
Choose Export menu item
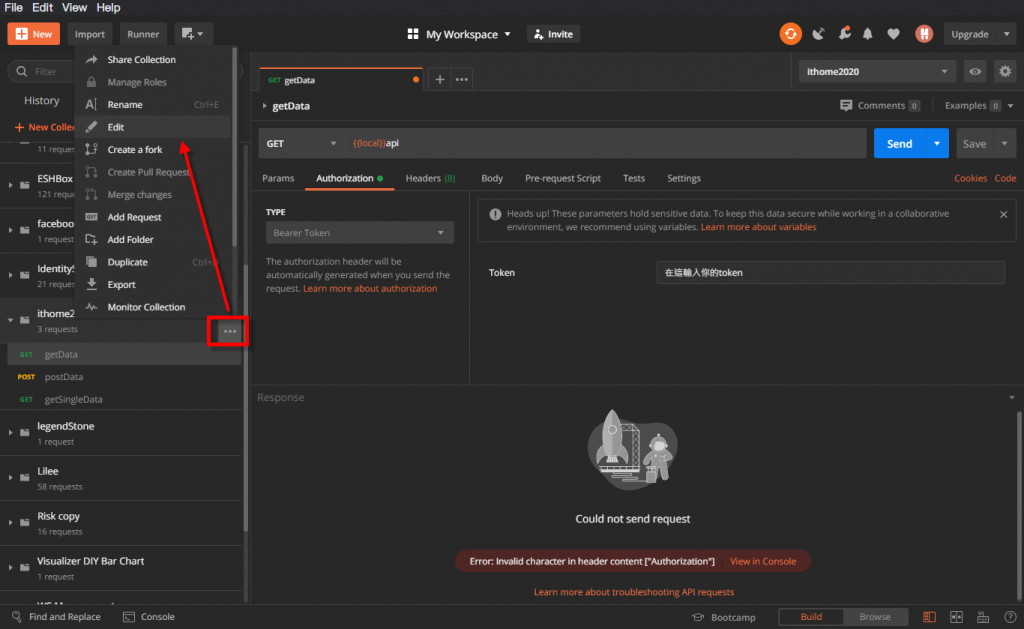[x=153, y=284]
